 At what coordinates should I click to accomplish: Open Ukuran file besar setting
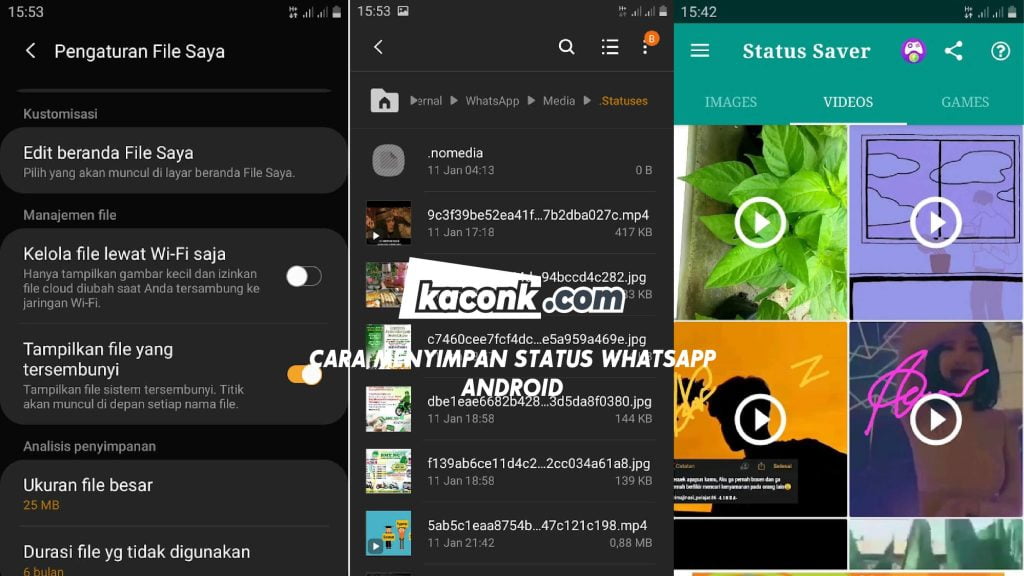pyautogui.click(x=174, y=494)
